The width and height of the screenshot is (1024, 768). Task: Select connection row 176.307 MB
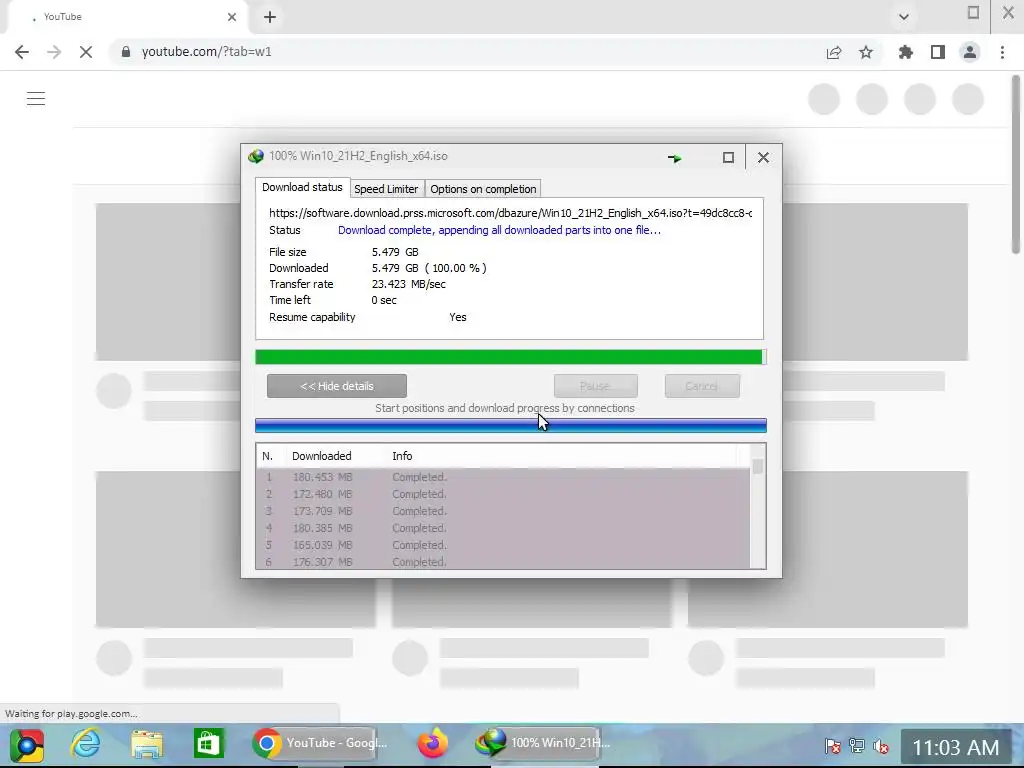click(x=503, y=562)
